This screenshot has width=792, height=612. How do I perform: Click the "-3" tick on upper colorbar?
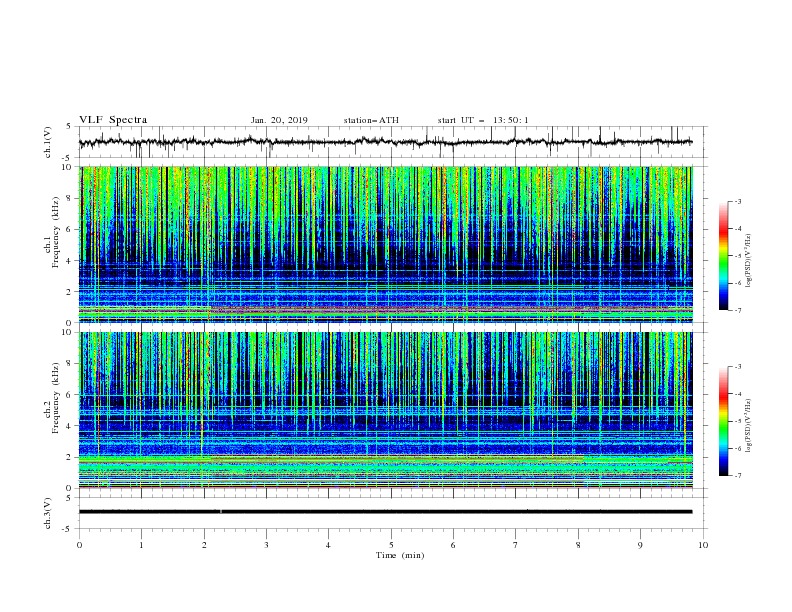coord(737,201)
